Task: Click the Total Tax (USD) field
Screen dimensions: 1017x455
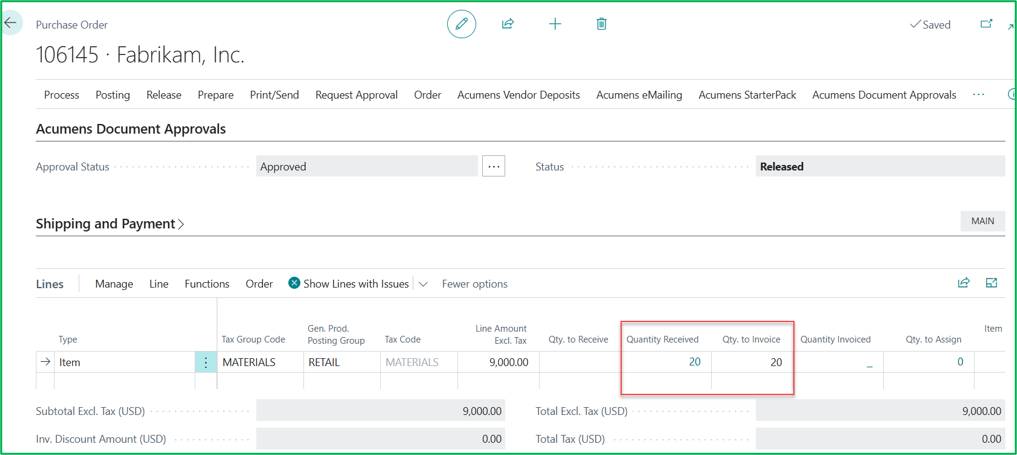Action: pos(880,439)
